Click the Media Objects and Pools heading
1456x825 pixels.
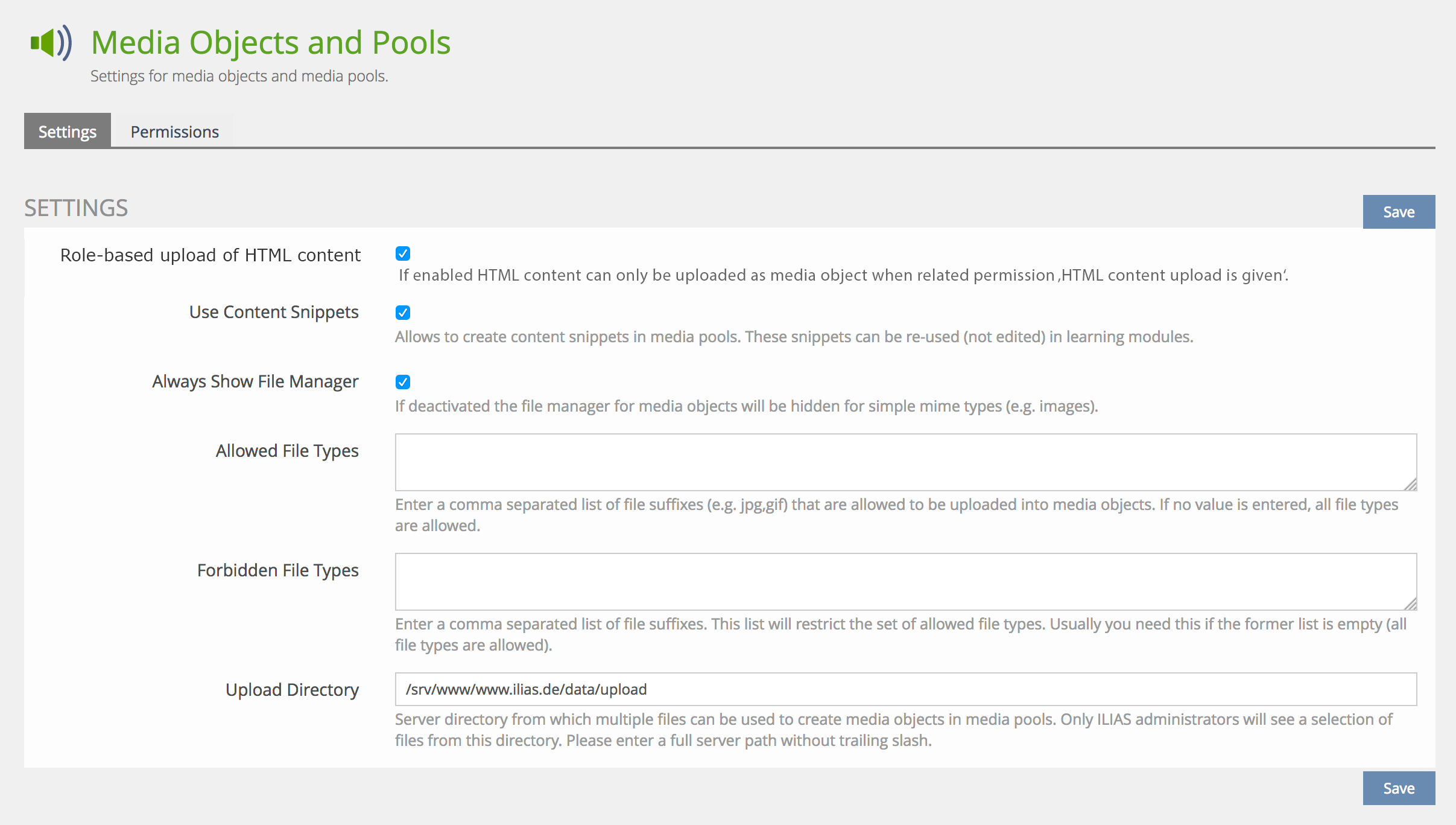pos(271,43)
